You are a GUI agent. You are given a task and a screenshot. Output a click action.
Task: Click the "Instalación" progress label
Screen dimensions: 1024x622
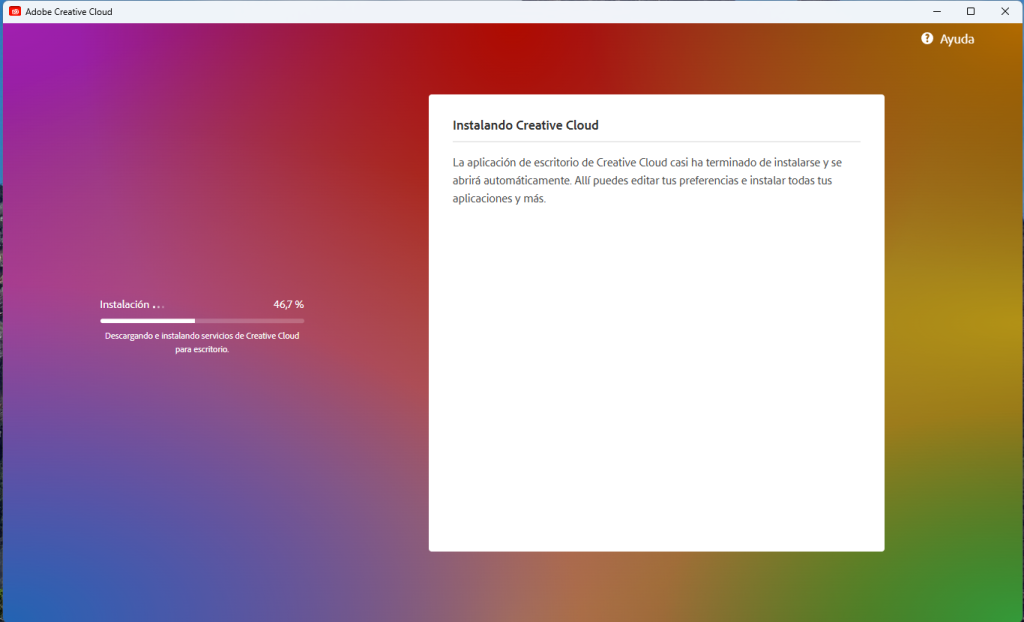click(x=124, y=304)
